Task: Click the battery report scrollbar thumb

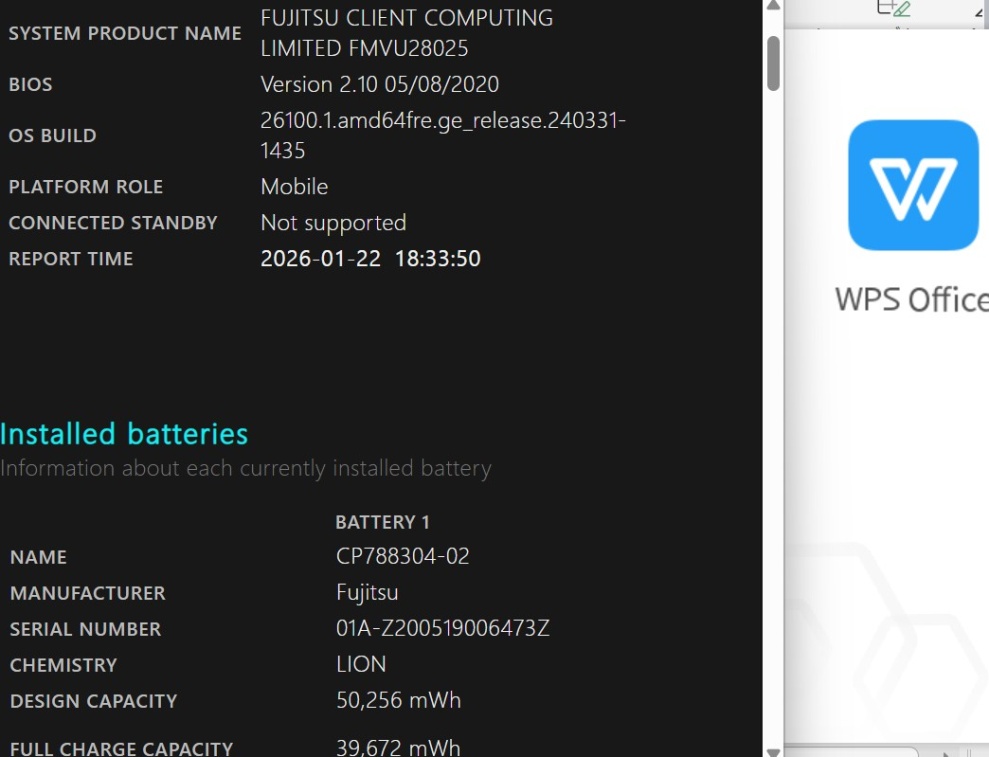Action: tap(773, 64)
